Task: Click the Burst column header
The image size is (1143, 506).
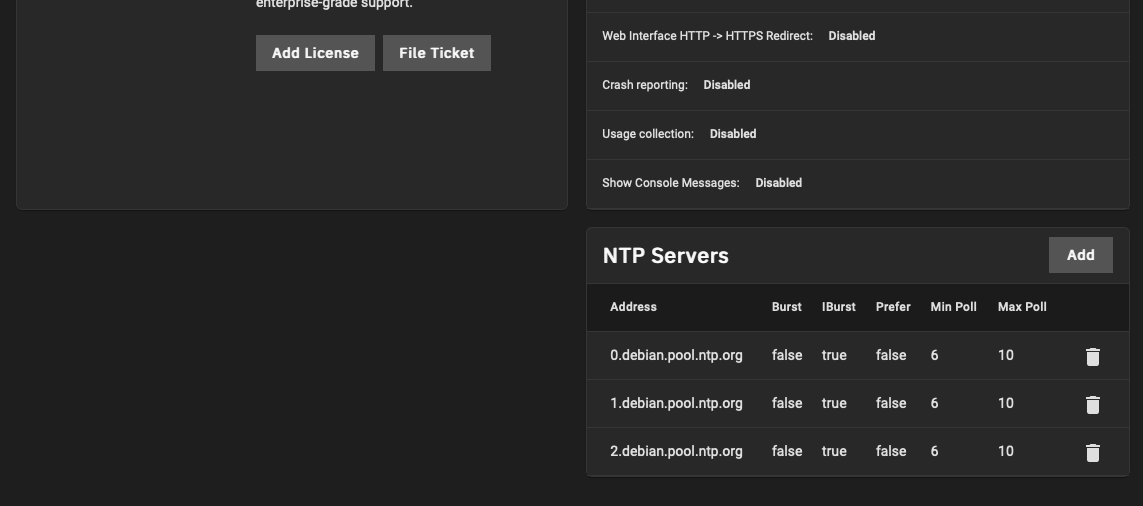Action: 786,307
